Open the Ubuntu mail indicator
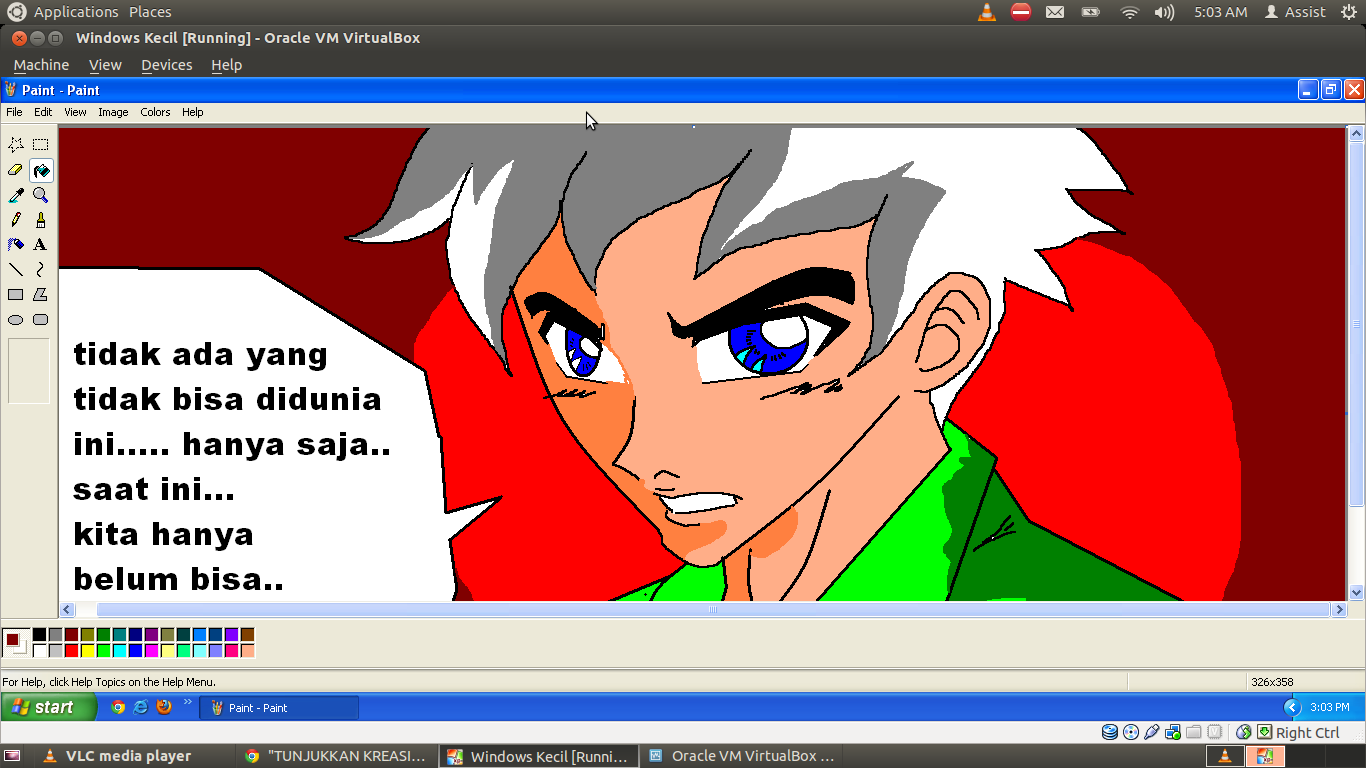 pos(1055,12)
